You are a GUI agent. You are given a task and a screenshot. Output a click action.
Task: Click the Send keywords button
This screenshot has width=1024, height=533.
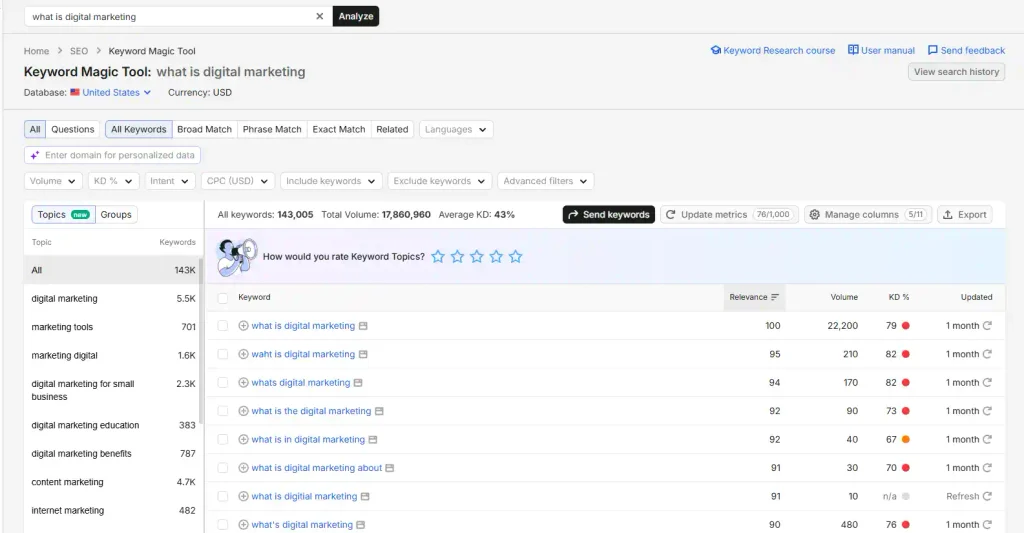click(609, 214)
